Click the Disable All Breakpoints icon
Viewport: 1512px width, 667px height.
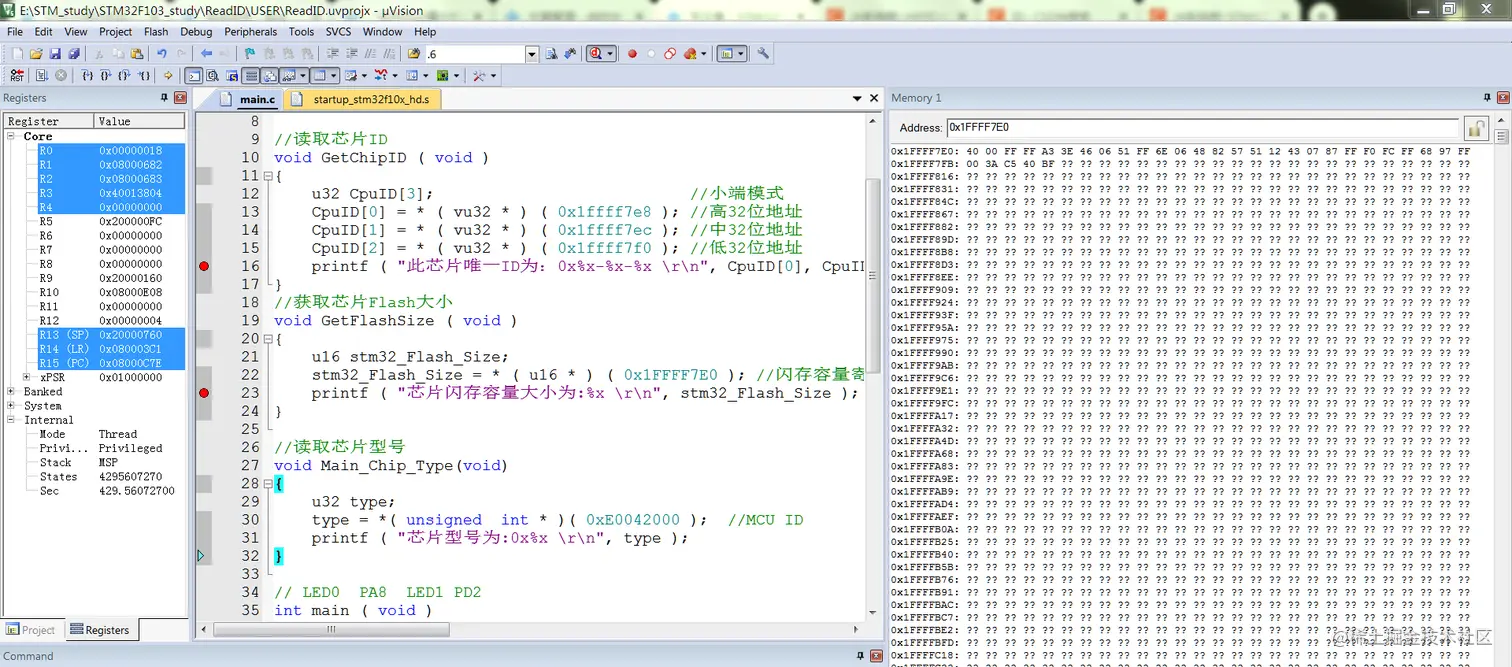(x=670, y=54)
